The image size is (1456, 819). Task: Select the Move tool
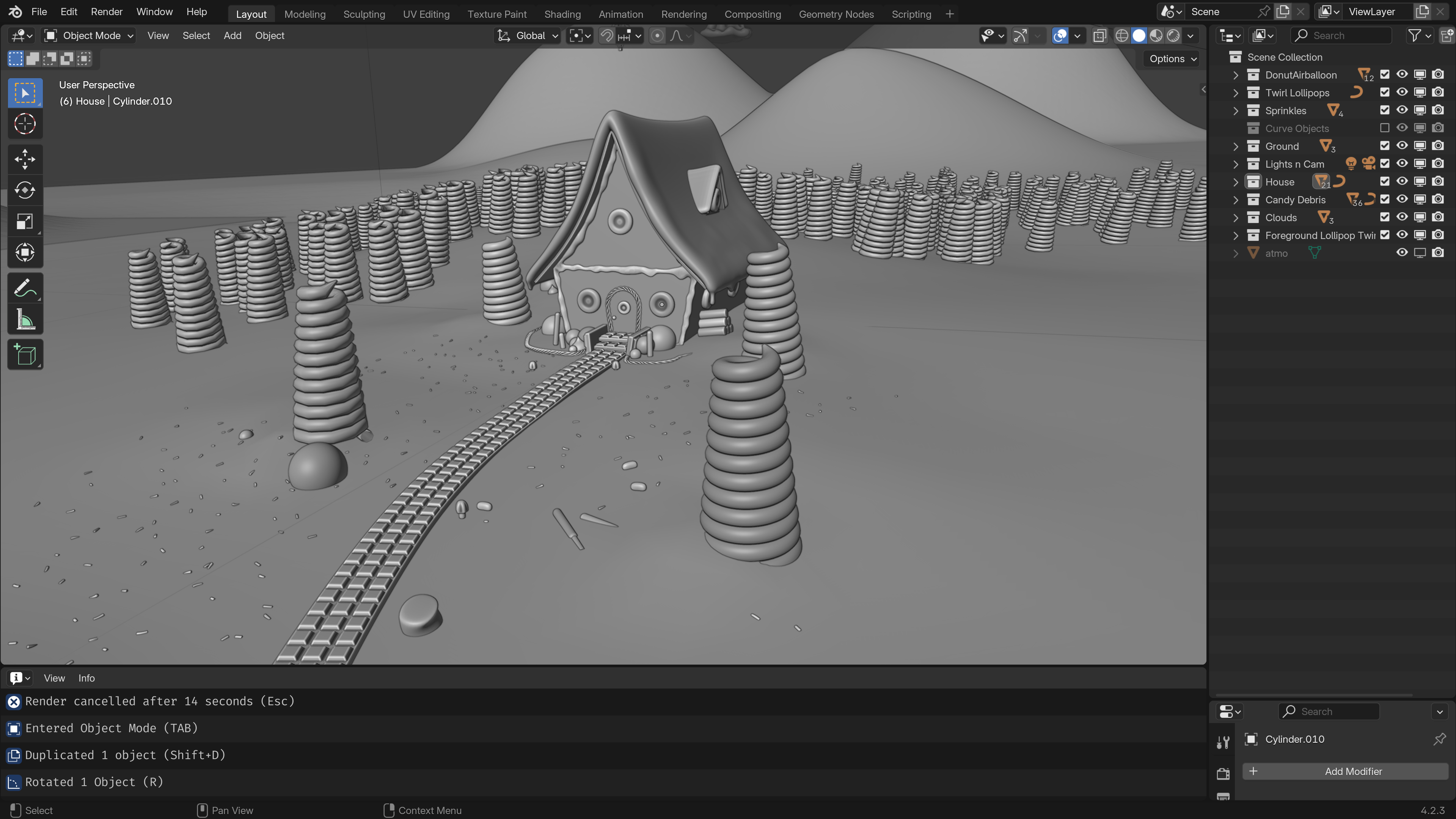click(25, 159)
